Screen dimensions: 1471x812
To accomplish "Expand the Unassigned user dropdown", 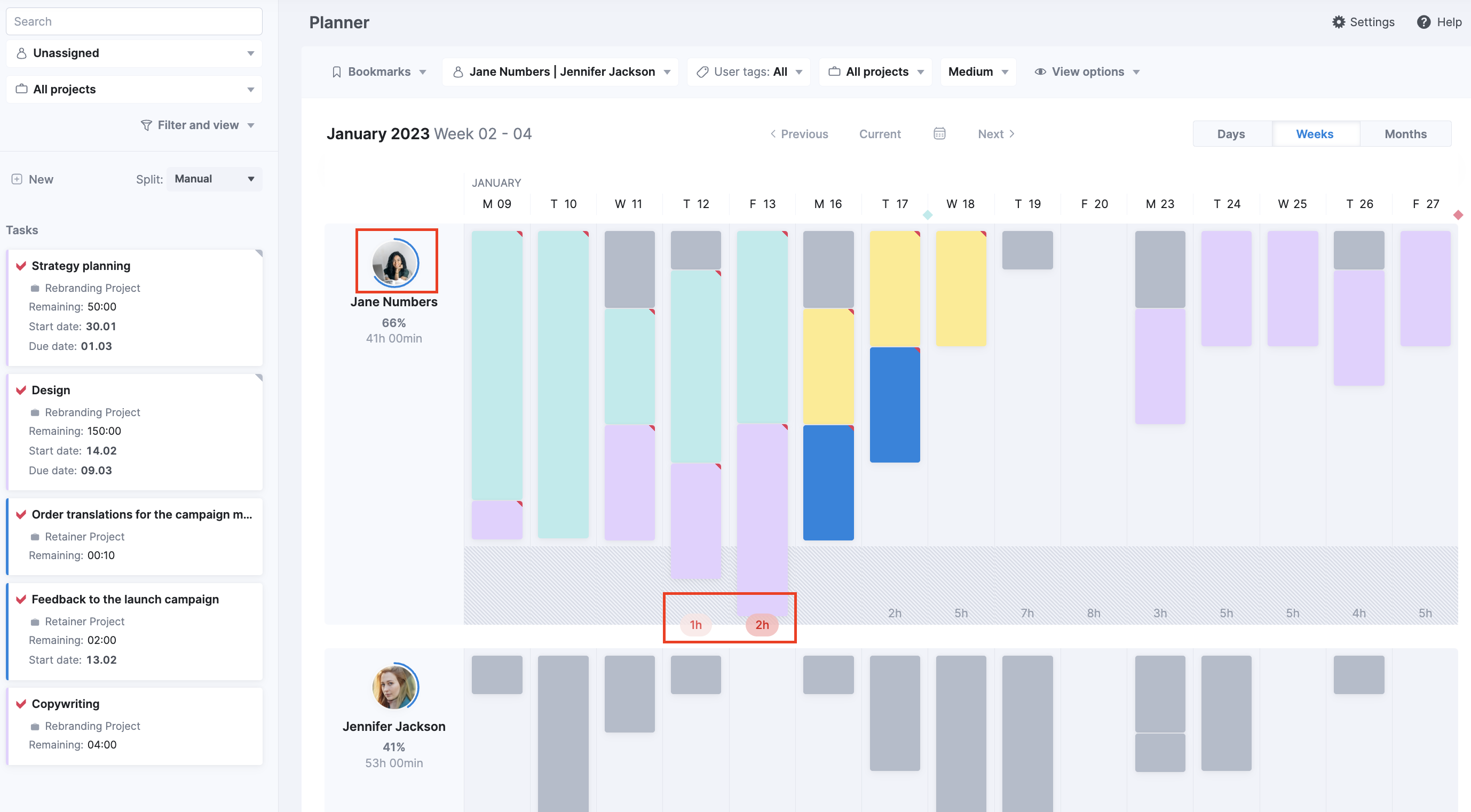I will [134, 53].
